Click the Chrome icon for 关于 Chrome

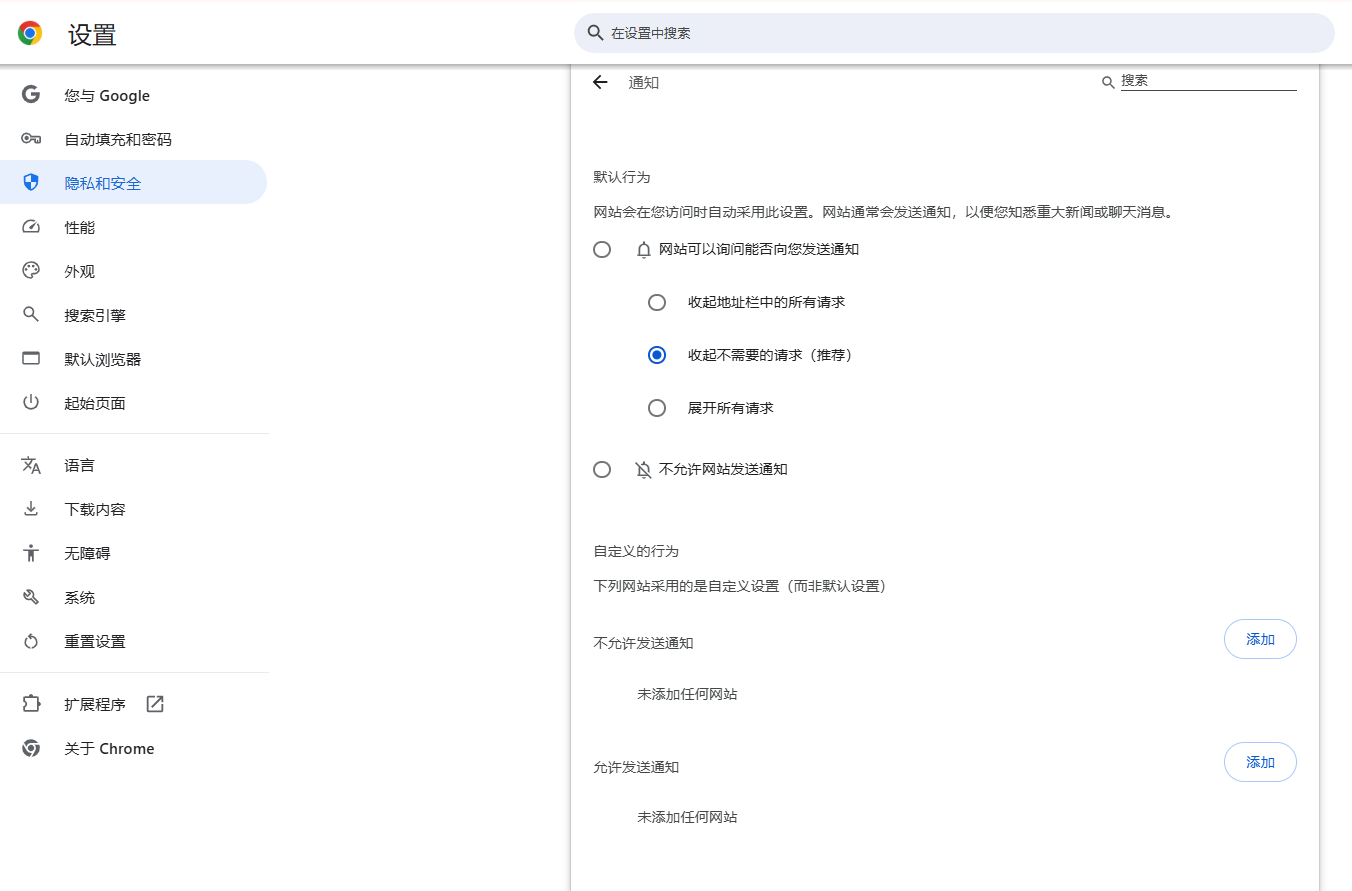(x=31, y=748)
